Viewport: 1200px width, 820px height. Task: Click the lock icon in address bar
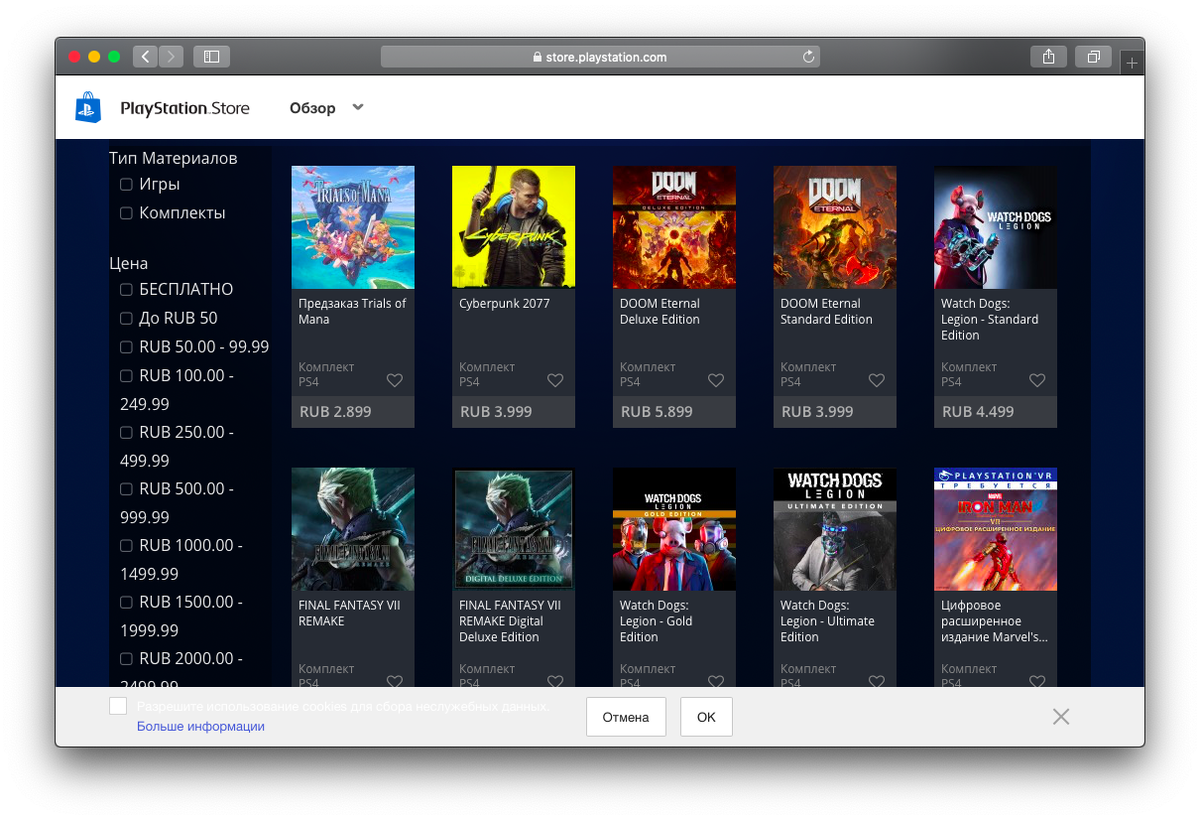(537, 57)
